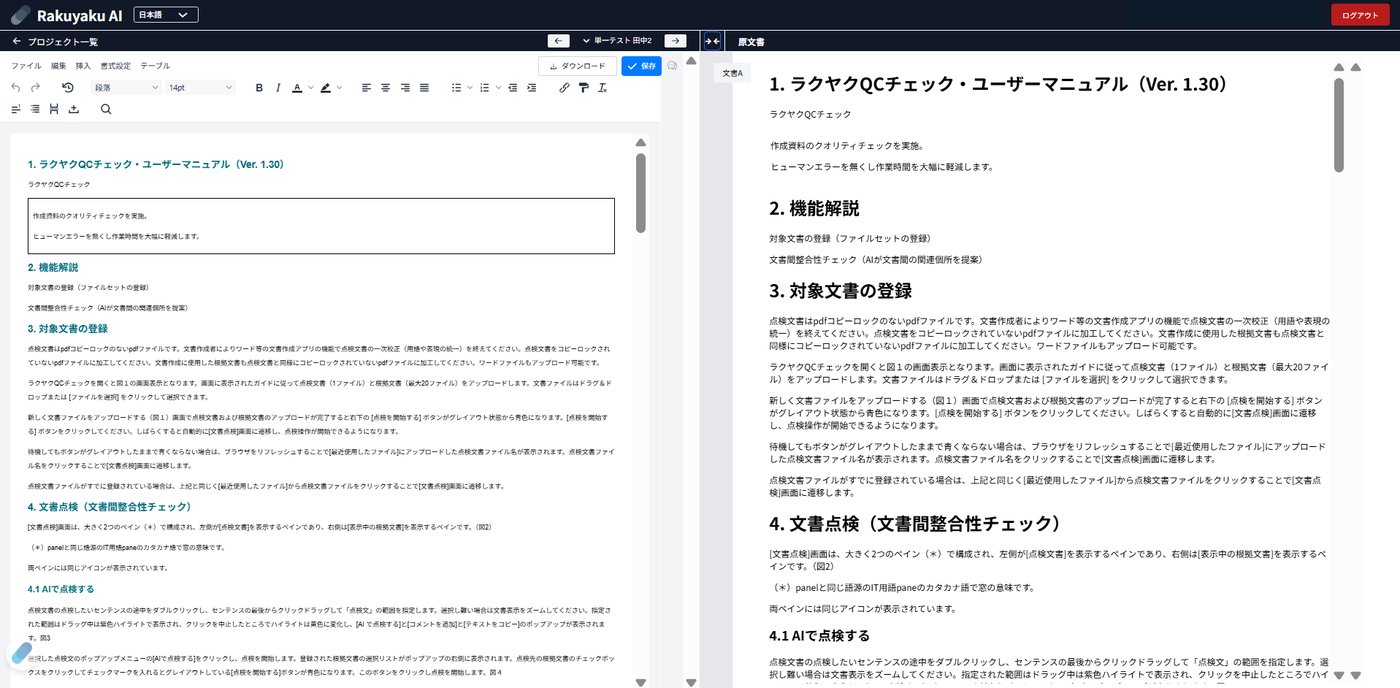Expand document selector 単一テスト 田中2
This screenshot has width=1400, height=688.
click(x=617, y=41)
